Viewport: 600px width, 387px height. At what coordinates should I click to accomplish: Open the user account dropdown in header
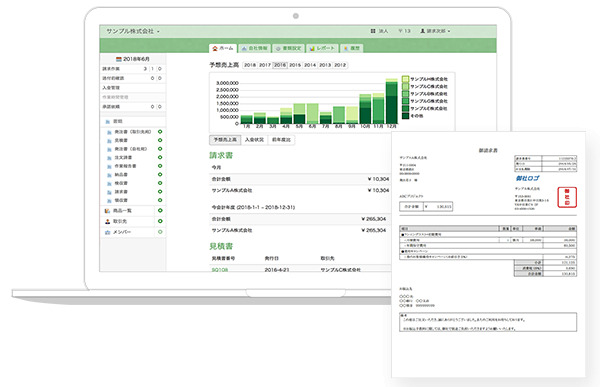click(435, 31)
